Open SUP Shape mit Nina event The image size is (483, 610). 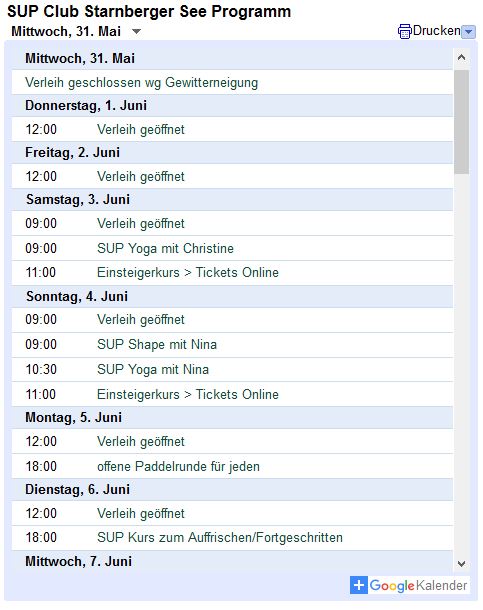[x=157, y=344]
